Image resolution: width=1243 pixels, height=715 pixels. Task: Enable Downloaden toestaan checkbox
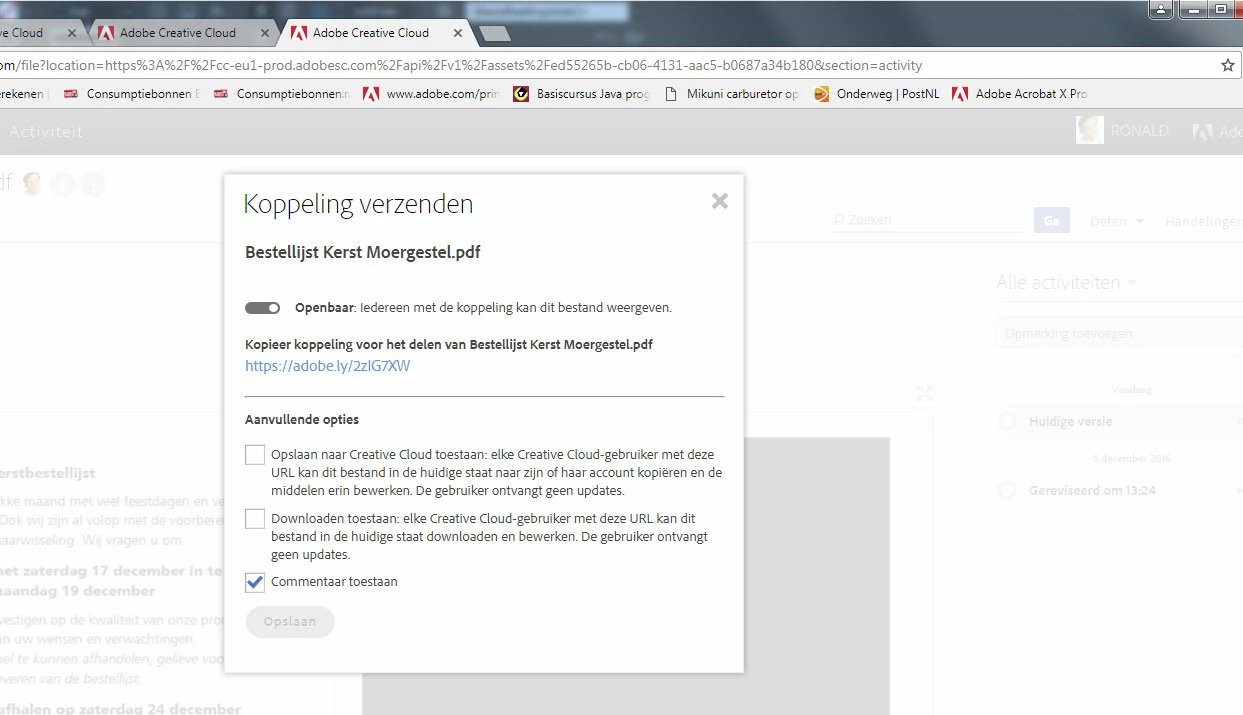coord(255,519)
